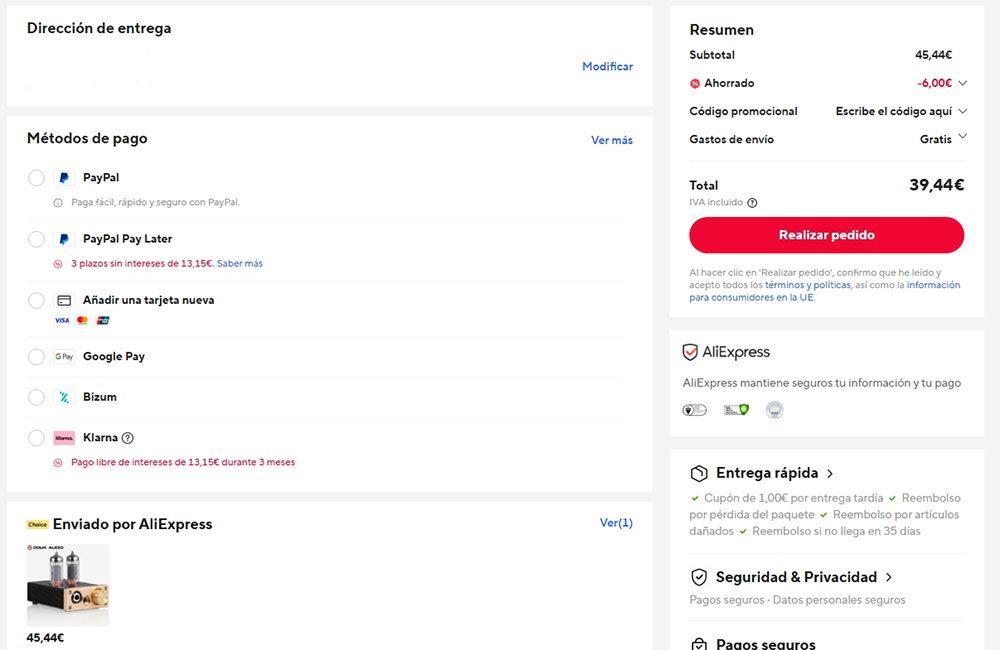Click Modificar to edit delivery address

[607, 66]
